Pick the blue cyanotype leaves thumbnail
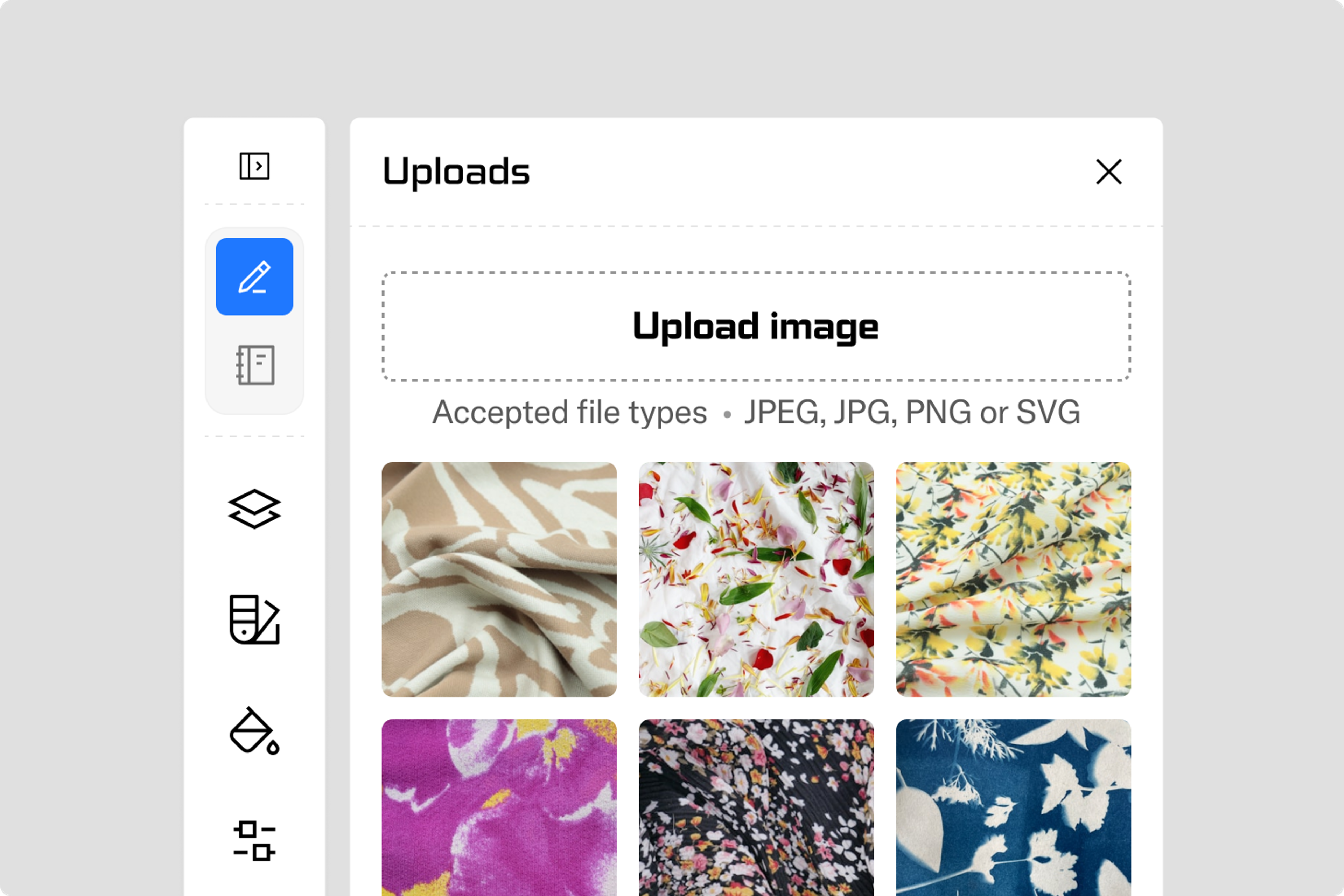Image resolution: width=1344 pixels, height=896 pixels. pyautogui.click(x=1013, y=807)
